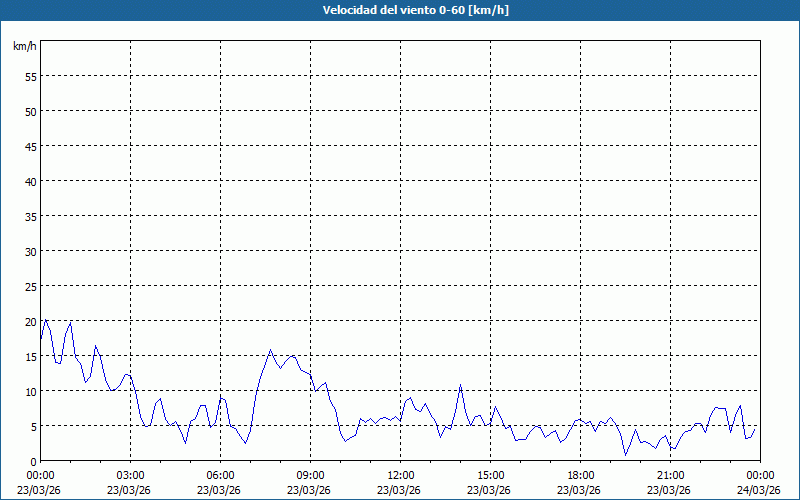Select the 18:00 time label on the x-axis
The image size is (800, 500).
[x=580, y=475]
